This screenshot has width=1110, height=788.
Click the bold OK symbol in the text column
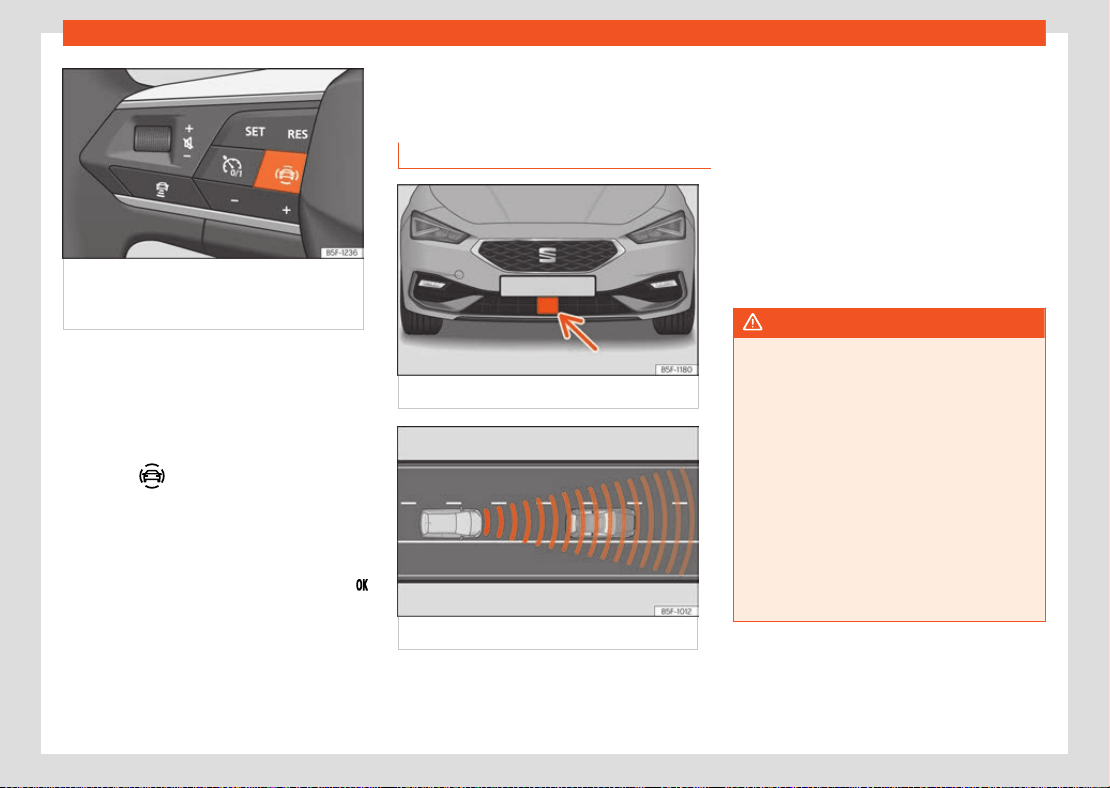(362, 585)
